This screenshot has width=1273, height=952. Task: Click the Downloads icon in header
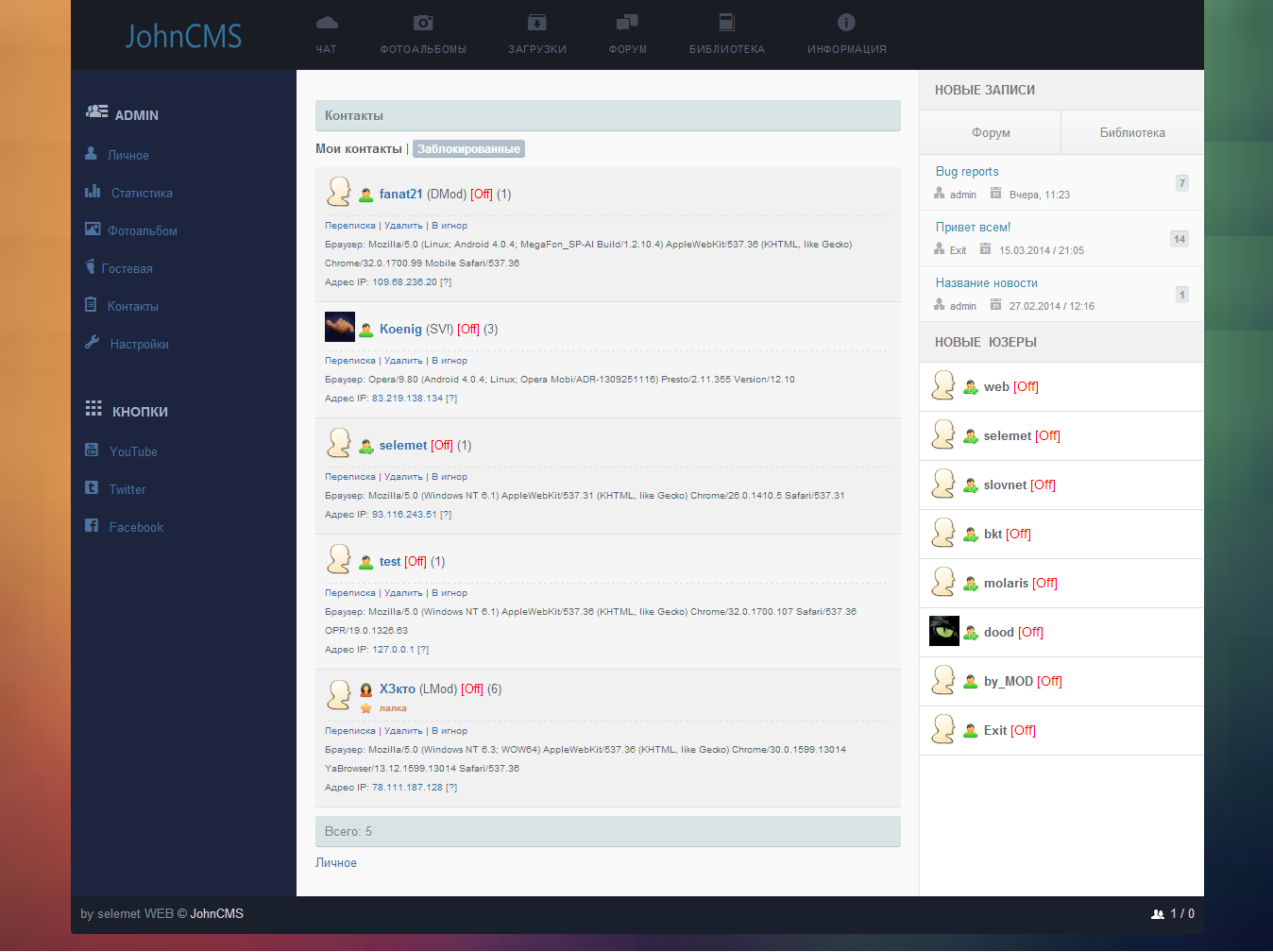click(536, 23)
